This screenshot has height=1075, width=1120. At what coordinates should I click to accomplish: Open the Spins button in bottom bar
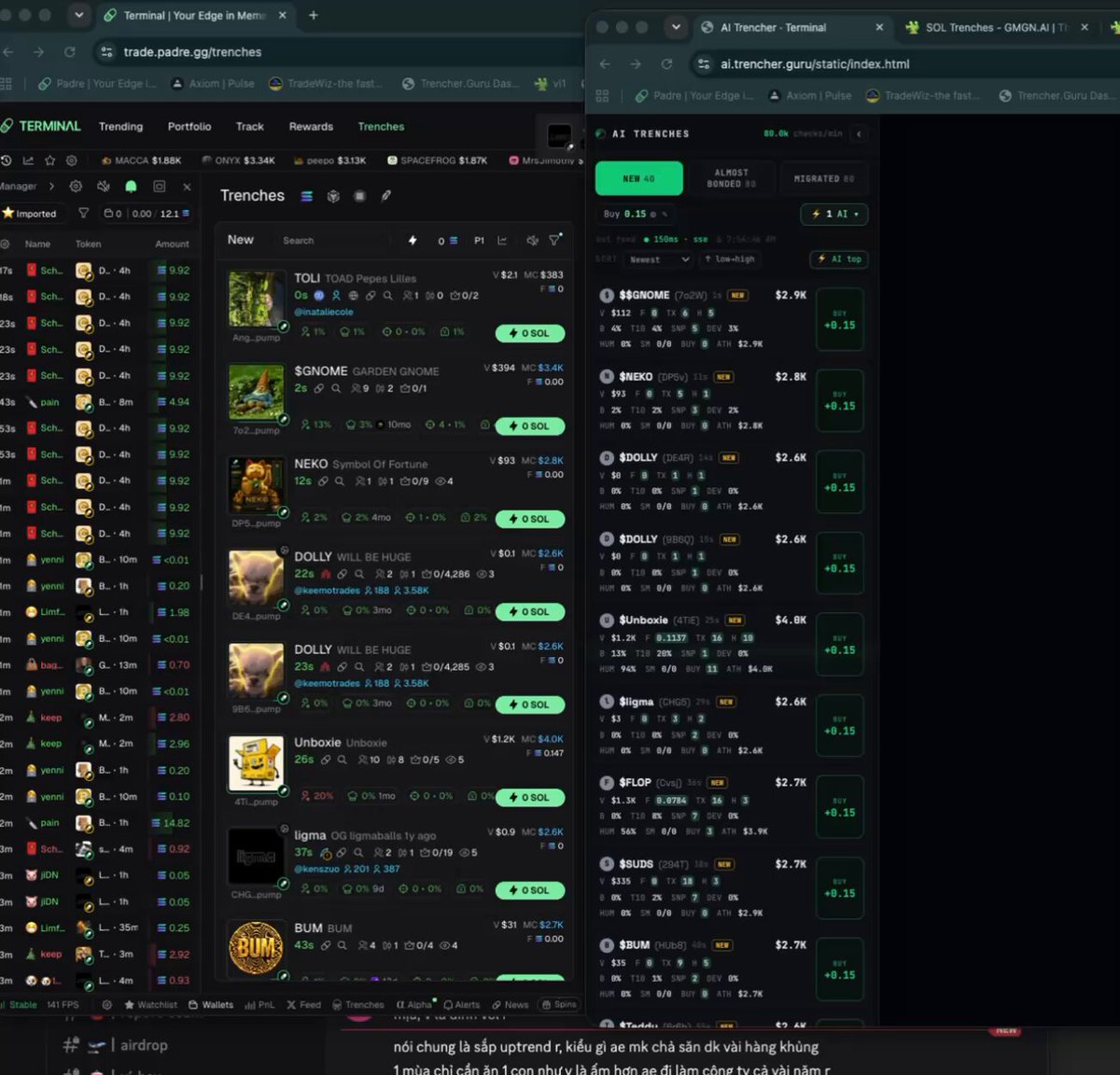pyautogui.click(x=559, y=1005)
